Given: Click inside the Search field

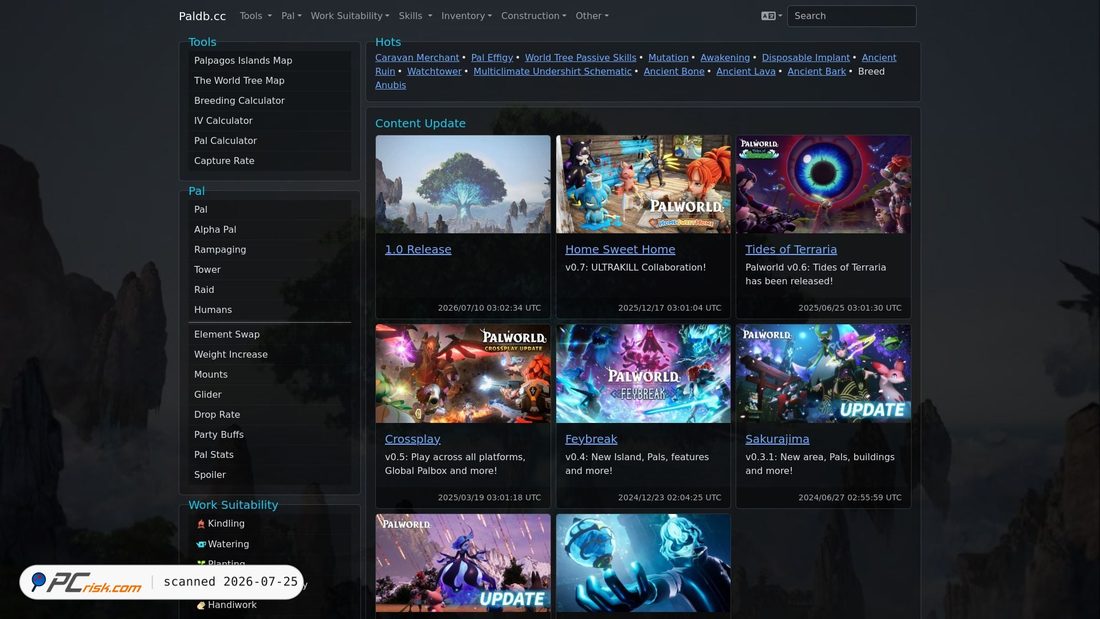Looking at the screenshot, I should click(851, 15).
